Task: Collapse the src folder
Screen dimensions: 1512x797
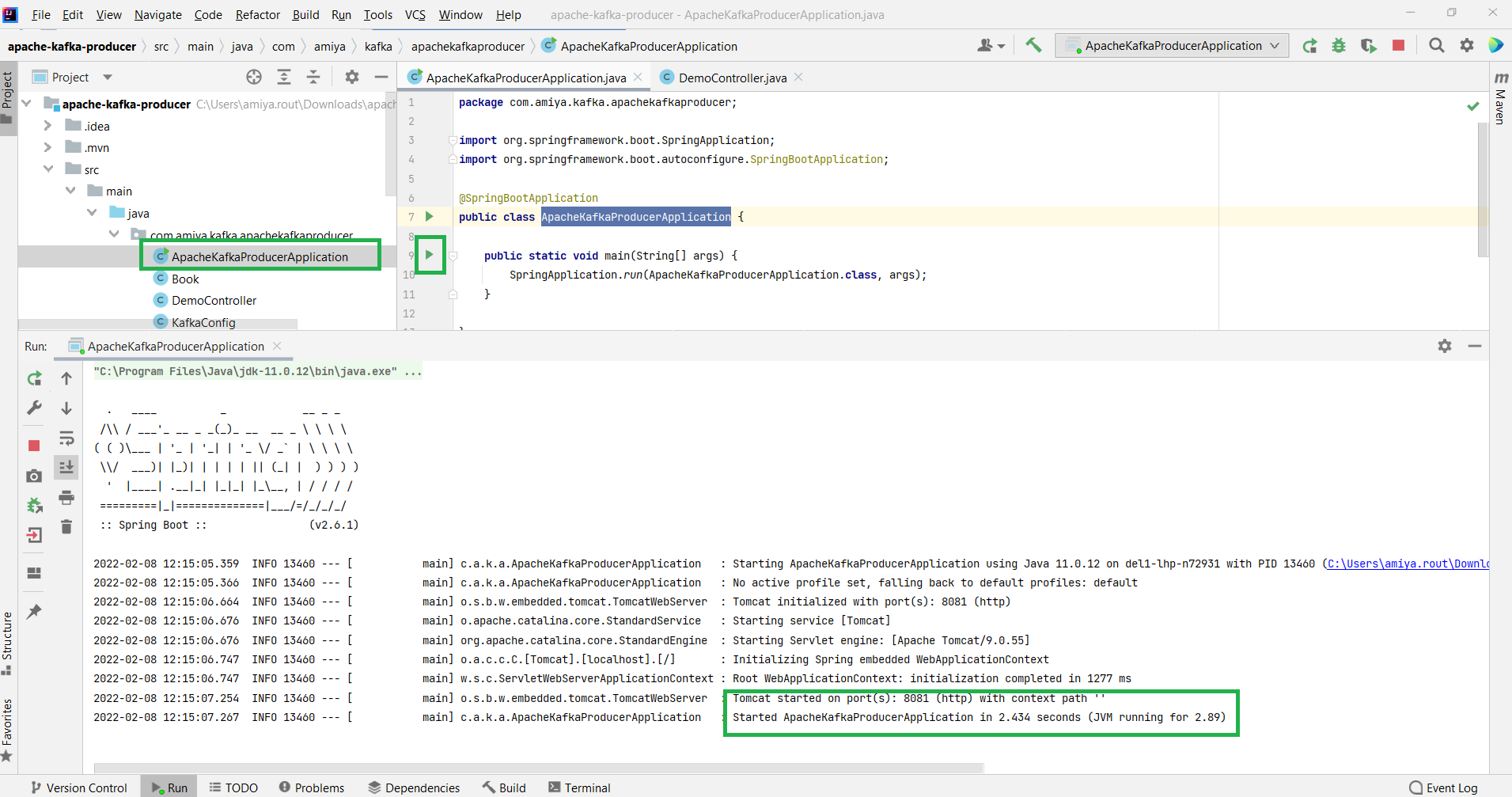Action: tap(48, 169)
